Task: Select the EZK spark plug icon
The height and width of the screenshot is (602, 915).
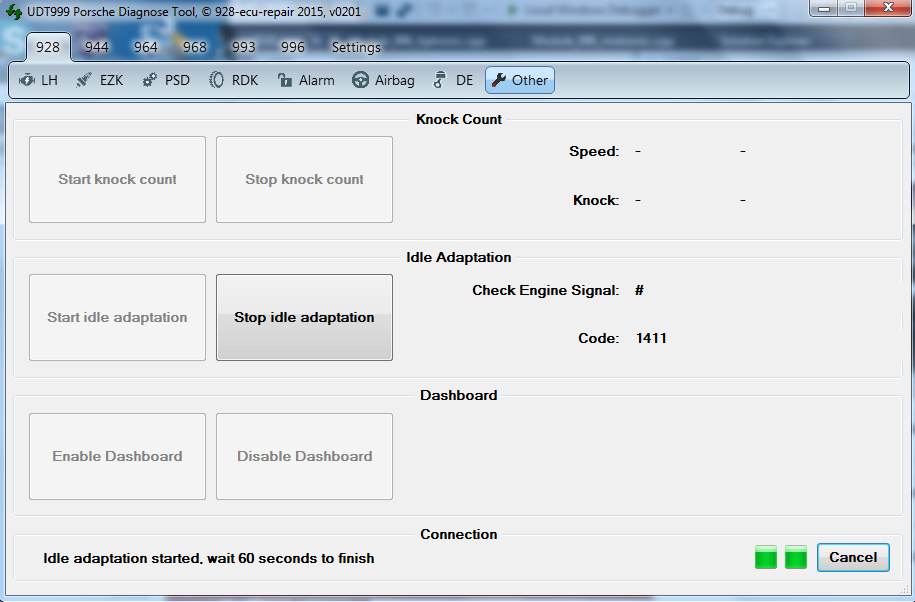Action: (85, 80)
